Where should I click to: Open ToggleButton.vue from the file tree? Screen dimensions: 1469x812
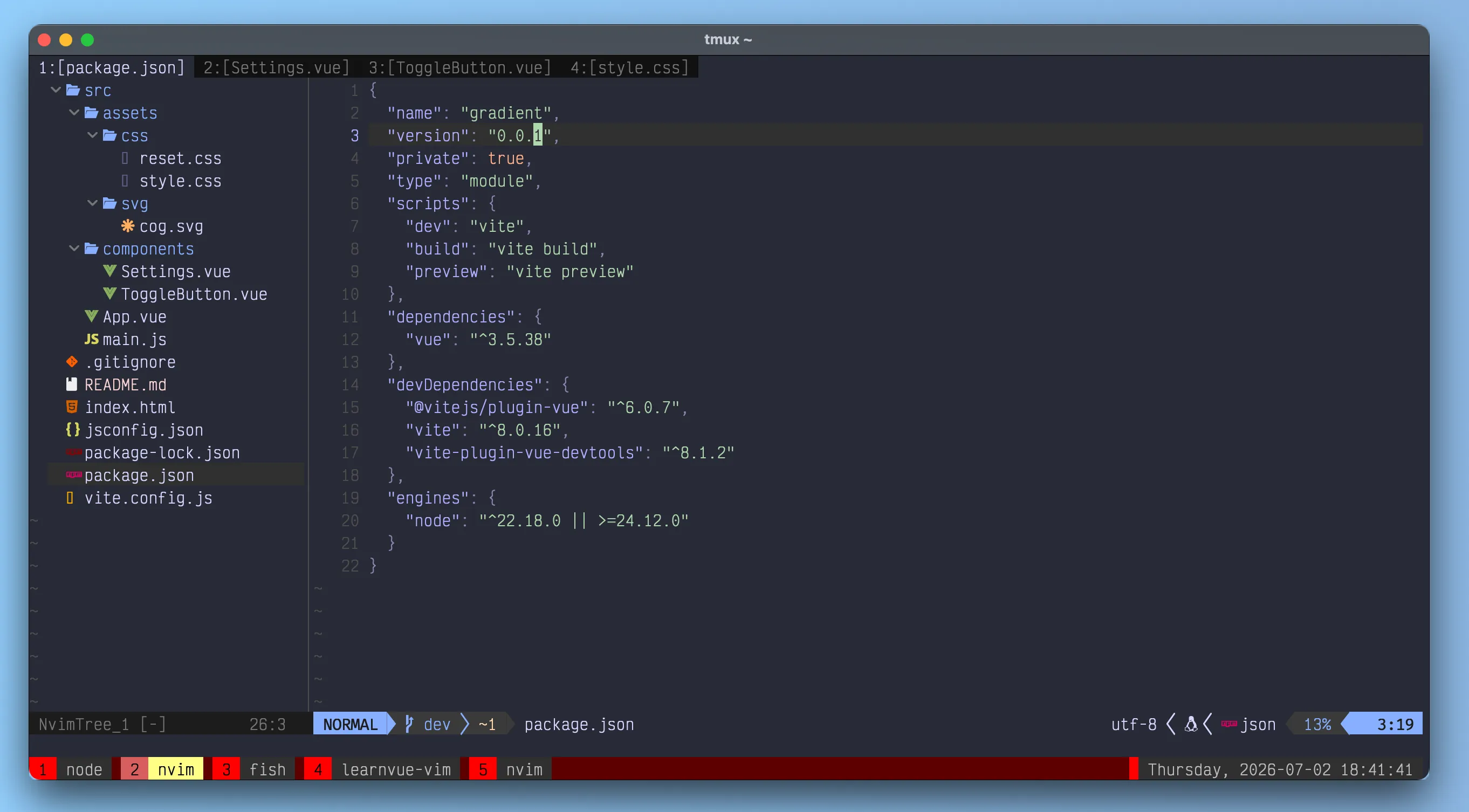coord(194,294)
